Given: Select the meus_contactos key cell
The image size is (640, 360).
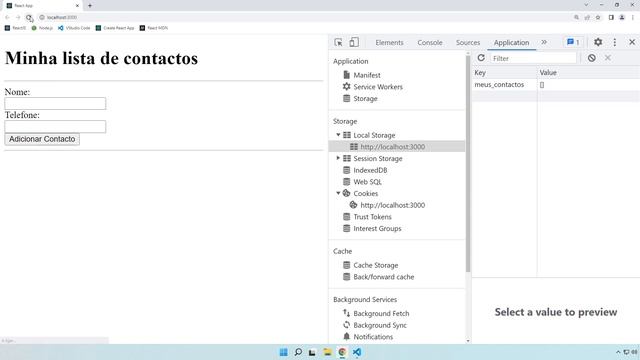Looking at the screenshot, I should (x=504, y=84).
